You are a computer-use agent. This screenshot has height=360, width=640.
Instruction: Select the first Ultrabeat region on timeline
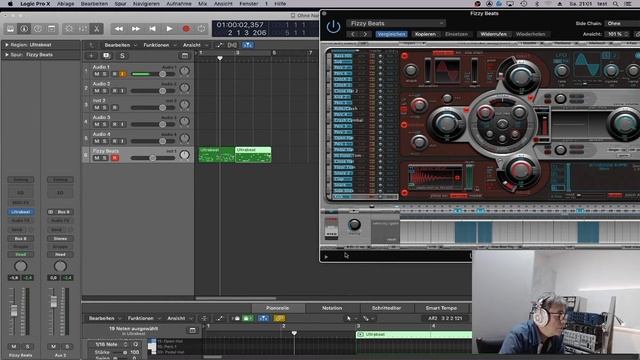click(x=216, y=155)
